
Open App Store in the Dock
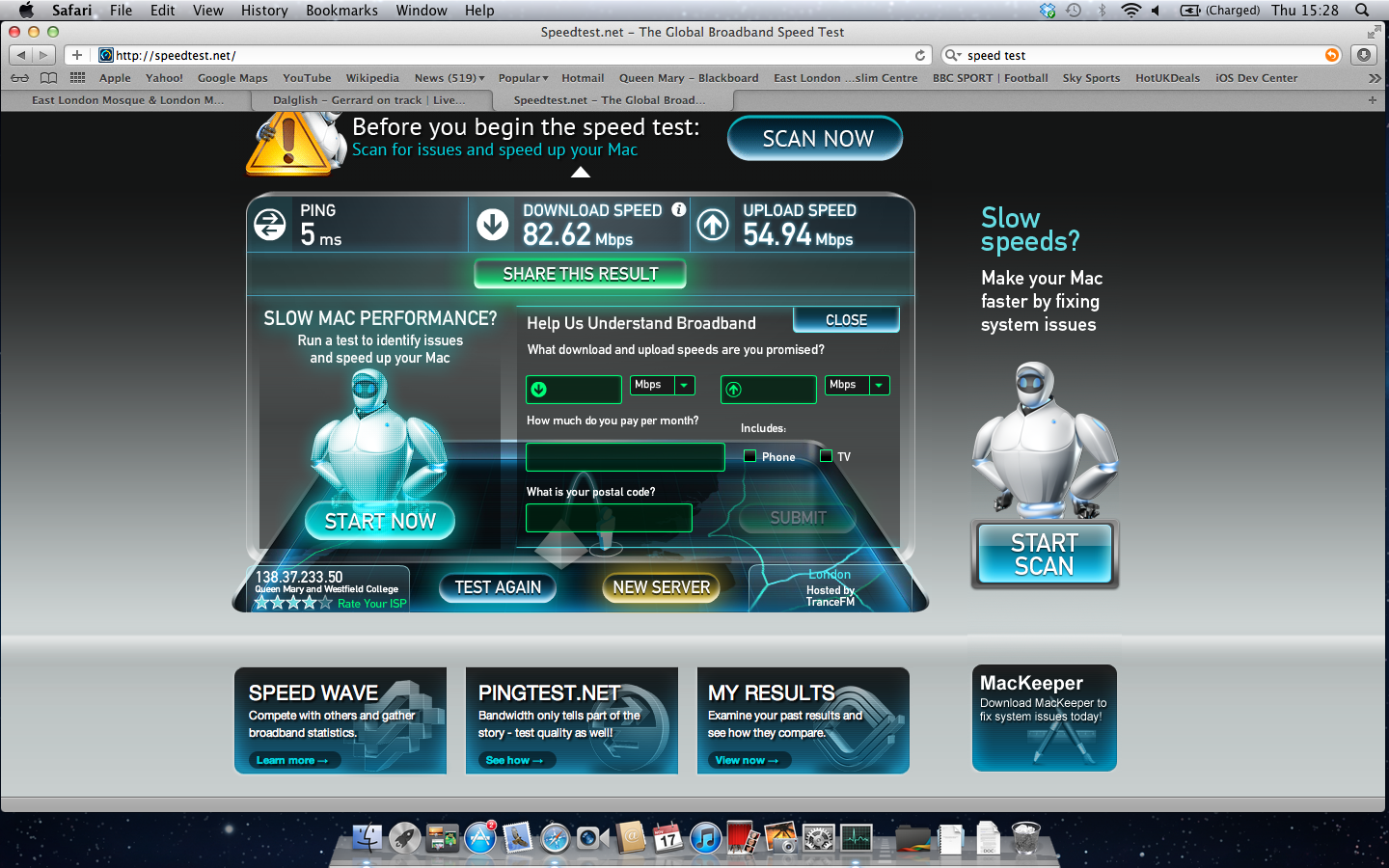click(x=480, y=837)
